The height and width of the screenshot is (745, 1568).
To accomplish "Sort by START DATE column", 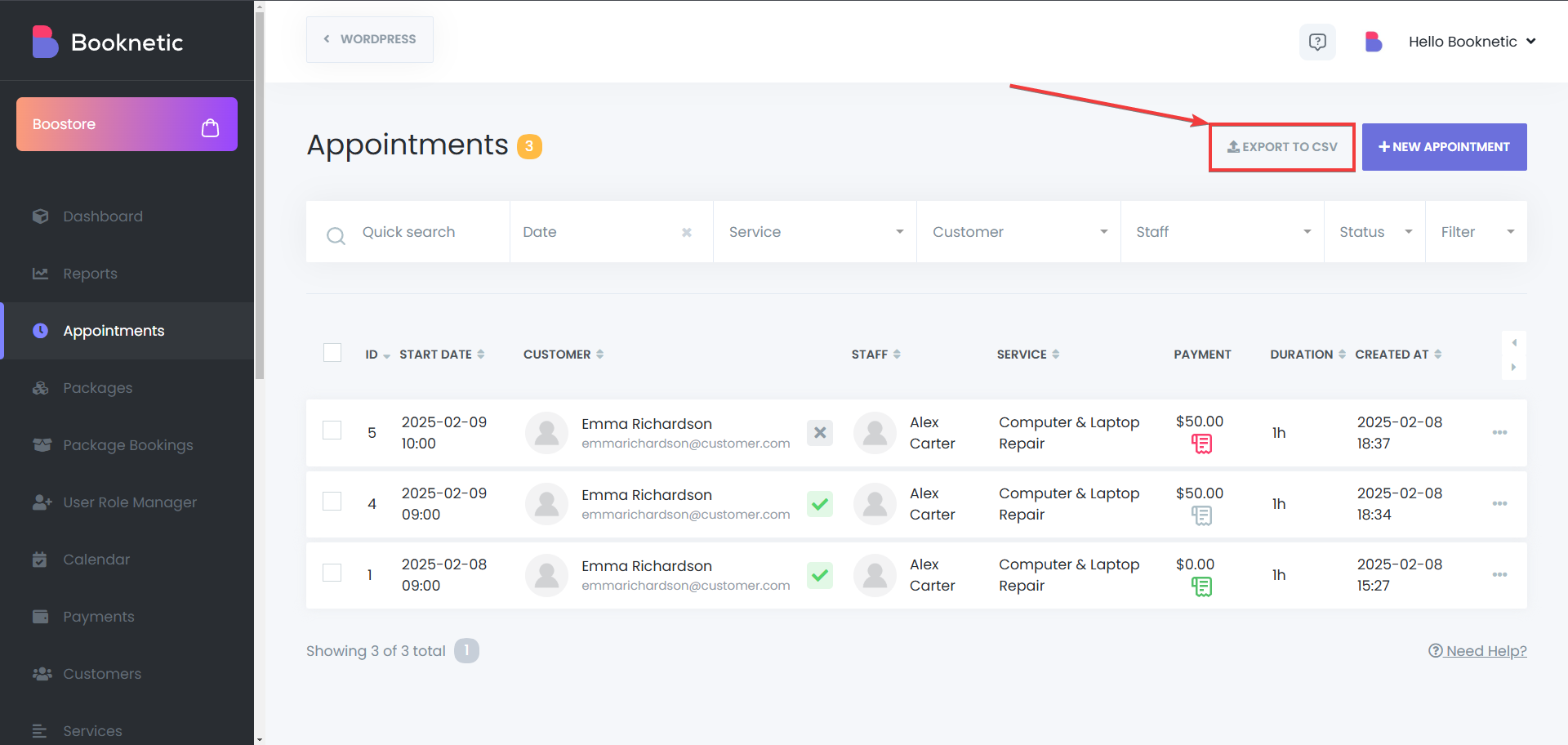I will [x=442, y=355].
